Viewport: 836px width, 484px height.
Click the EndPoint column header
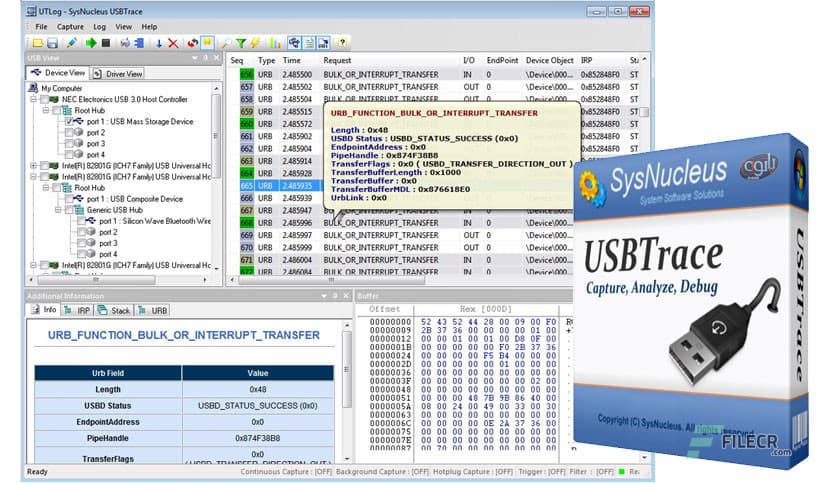502,61
